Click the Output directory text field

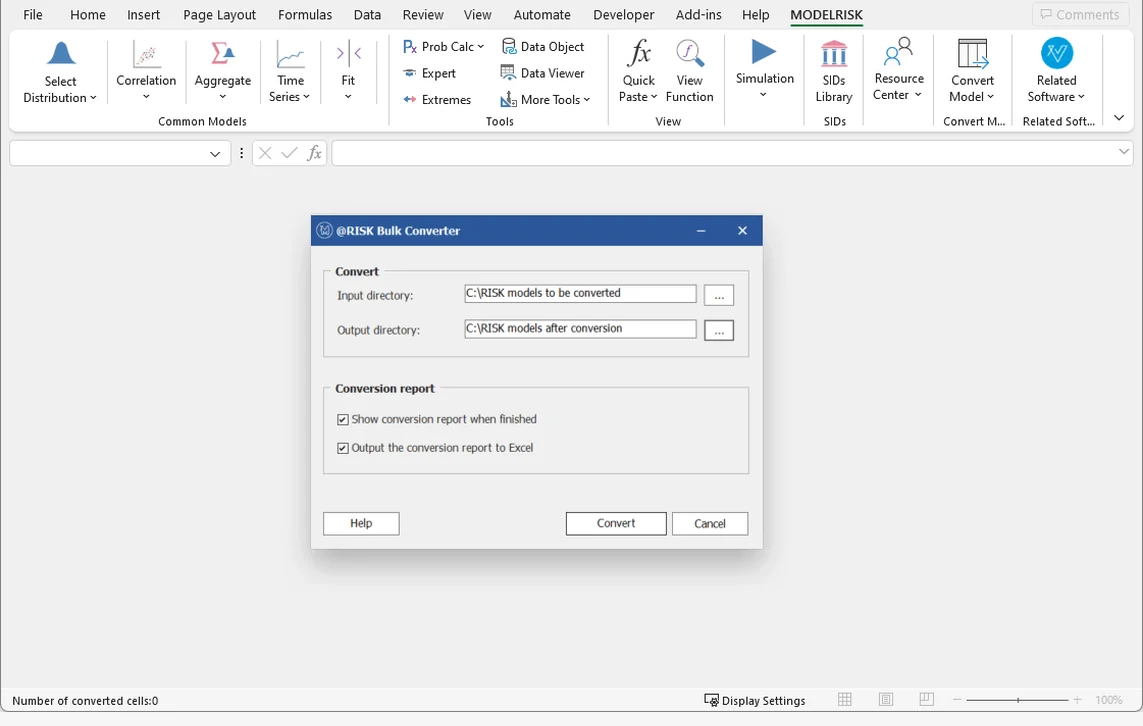tap(580, 329)
